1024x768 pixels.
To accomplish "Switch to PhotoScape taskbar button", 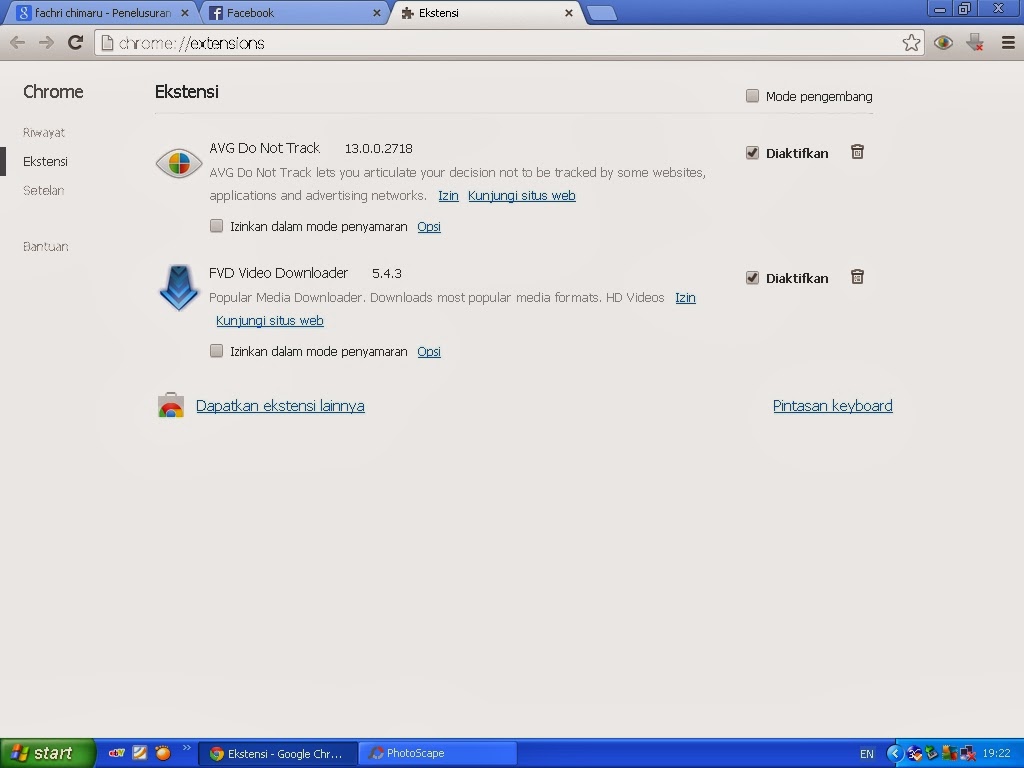I will [438, 754].
